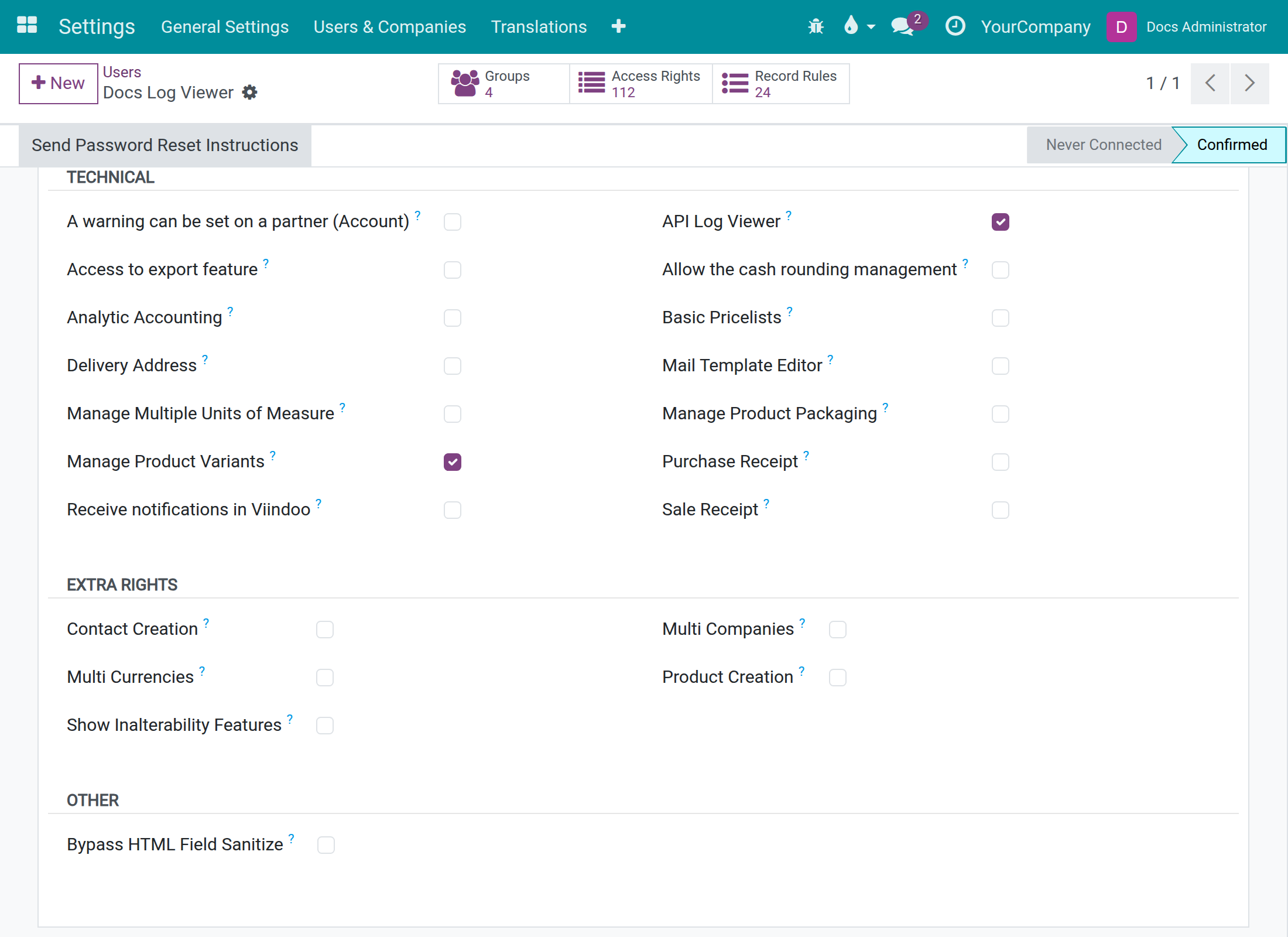This screenshot has height=937, width=1288.
Task: Enable Show Inalterability Features checkbox
Action: click(x=324, y=726)
